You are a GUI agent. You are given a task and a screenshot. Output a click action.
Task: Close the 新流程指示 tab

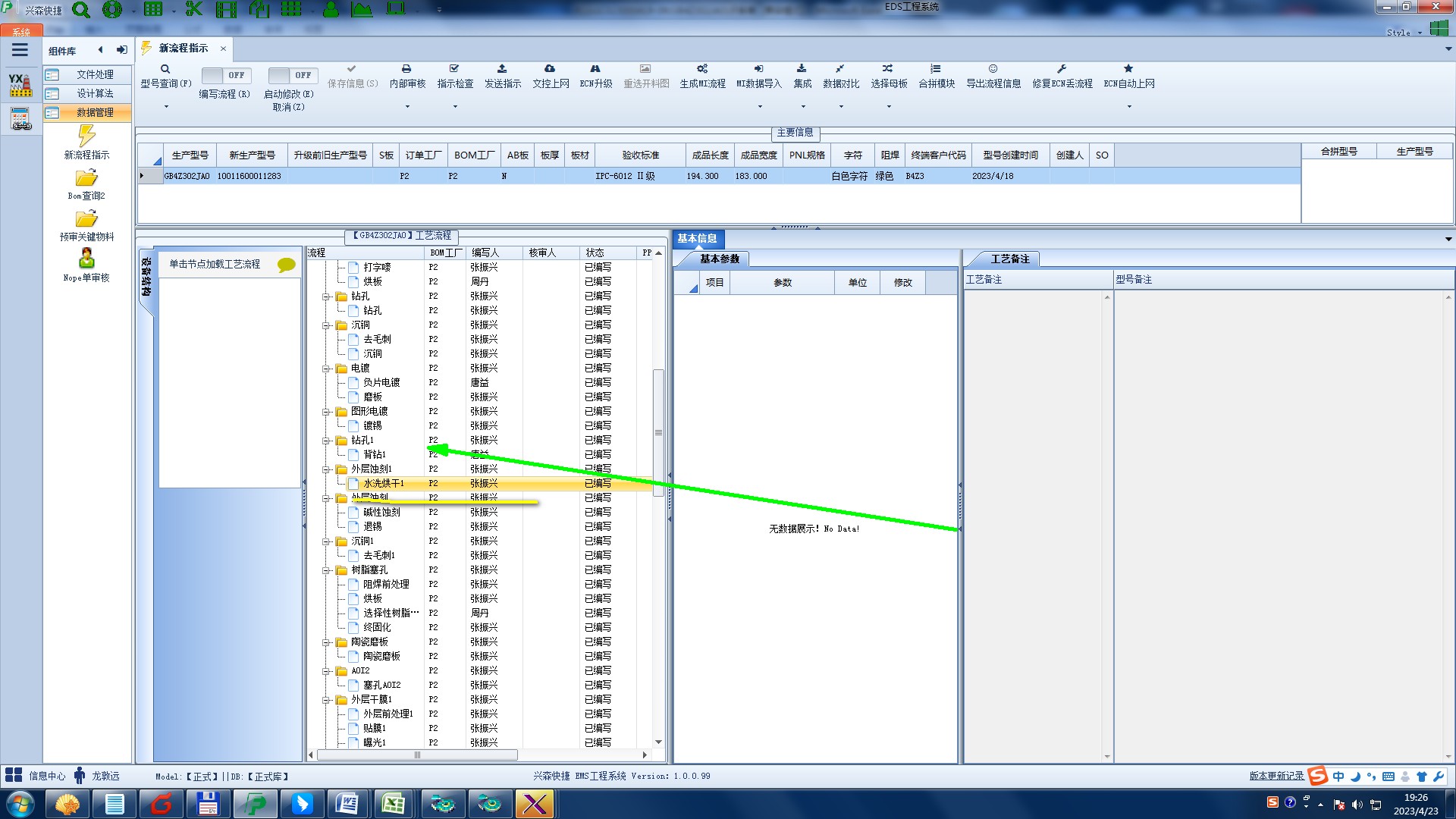(x=223, y=49)
